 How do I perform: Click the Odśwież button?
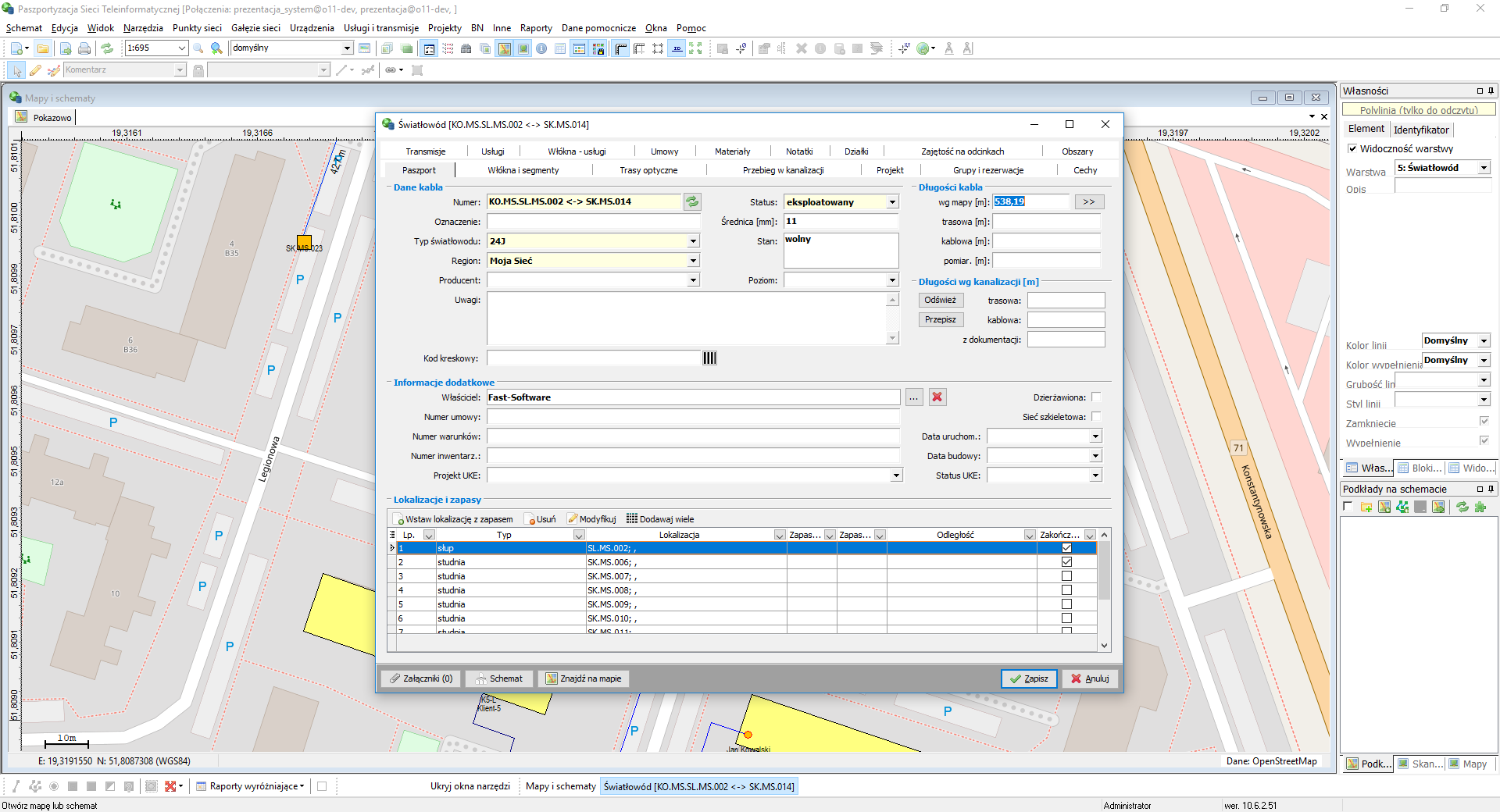click(x=941, y=300)
